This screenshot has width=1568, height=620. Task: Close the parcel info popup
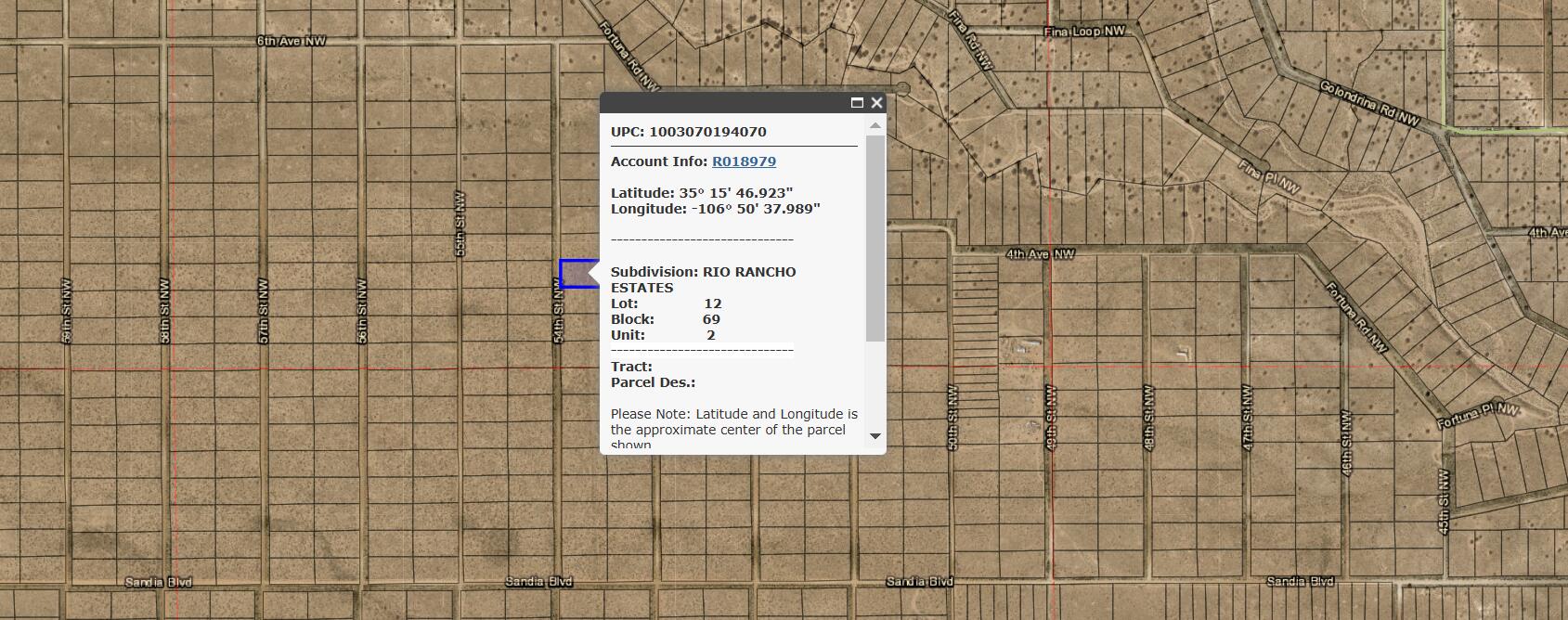(x=876, y=103)
